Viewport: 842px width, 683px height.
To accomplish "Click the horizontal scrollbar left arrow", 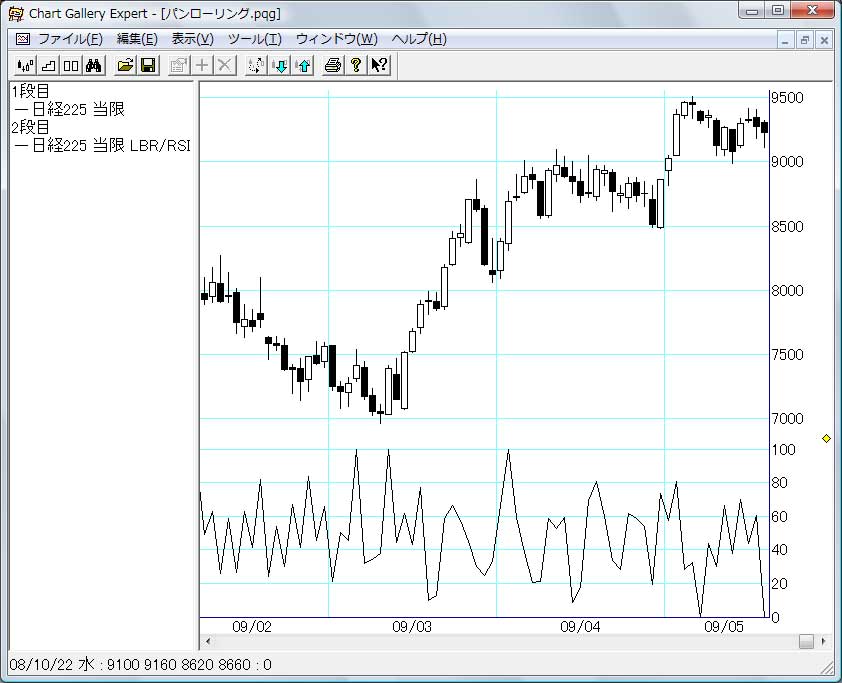I will pos(208,642).
